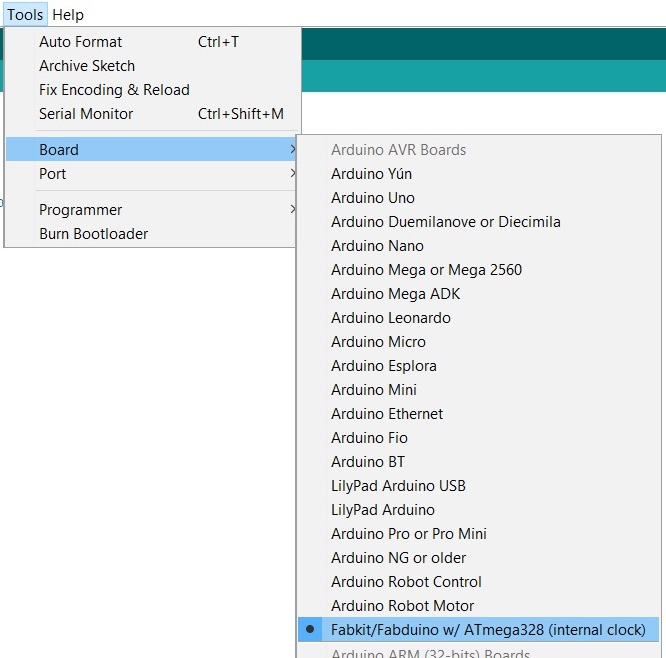Select Arduino Mega or Mega 2560
This screenshot has height=658, width=666.
(x=426, y=270)
